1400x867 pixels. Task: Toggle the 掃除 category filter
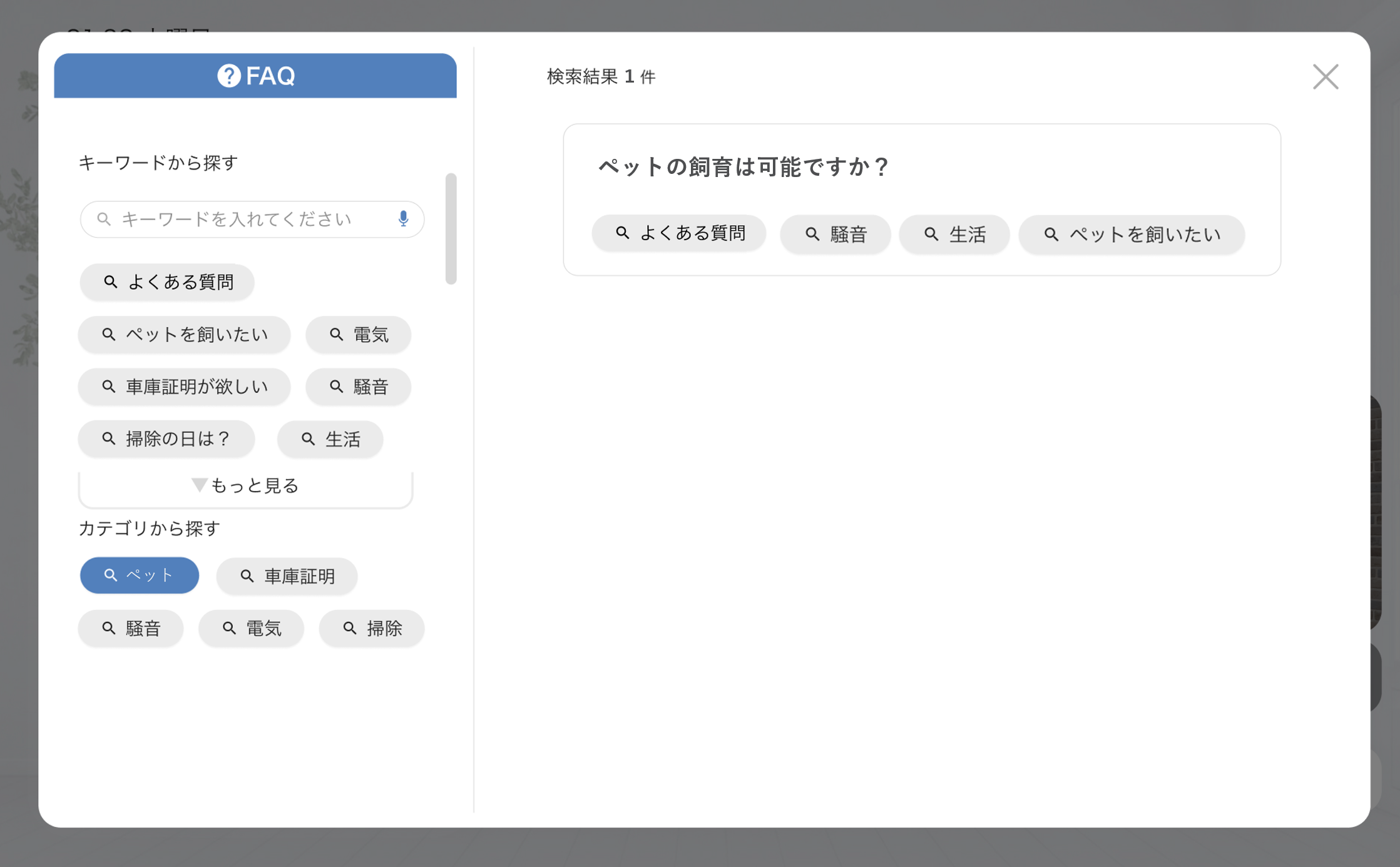[x=372, y=628]
